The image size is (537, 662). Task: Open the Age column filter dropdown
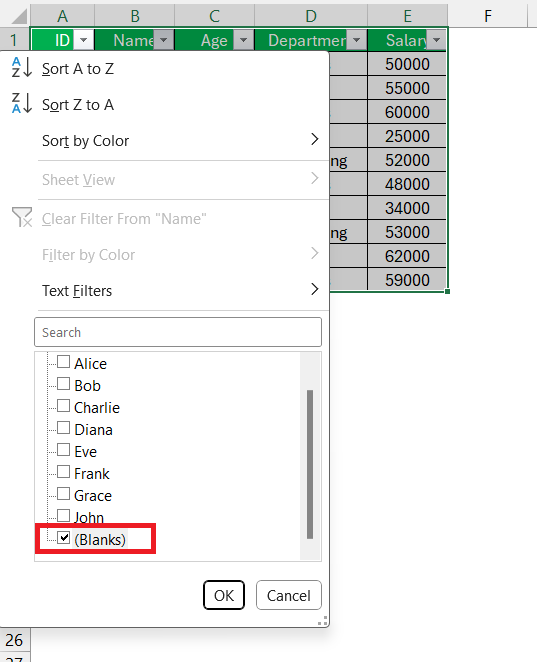[243, 40]
